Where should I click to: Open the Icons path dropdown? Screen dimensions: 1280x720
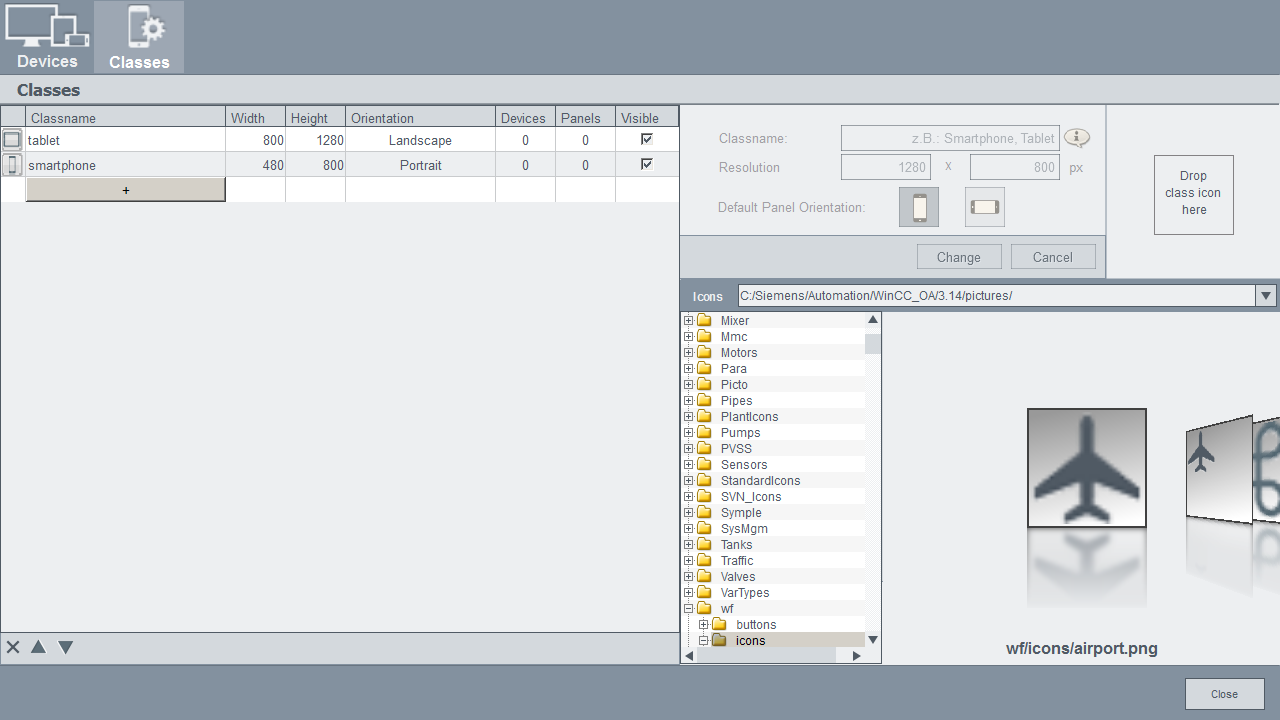coord(1266,296)
